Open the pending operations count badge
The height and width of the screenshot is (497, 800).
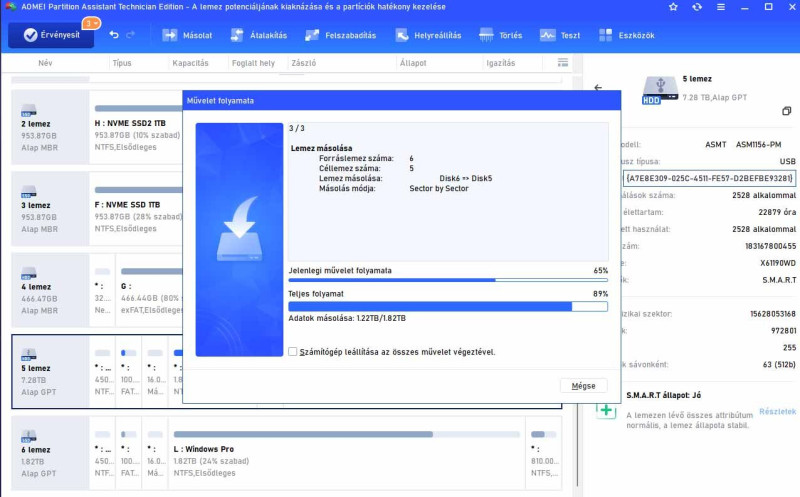pyautogui.click(x=92, y=23)
